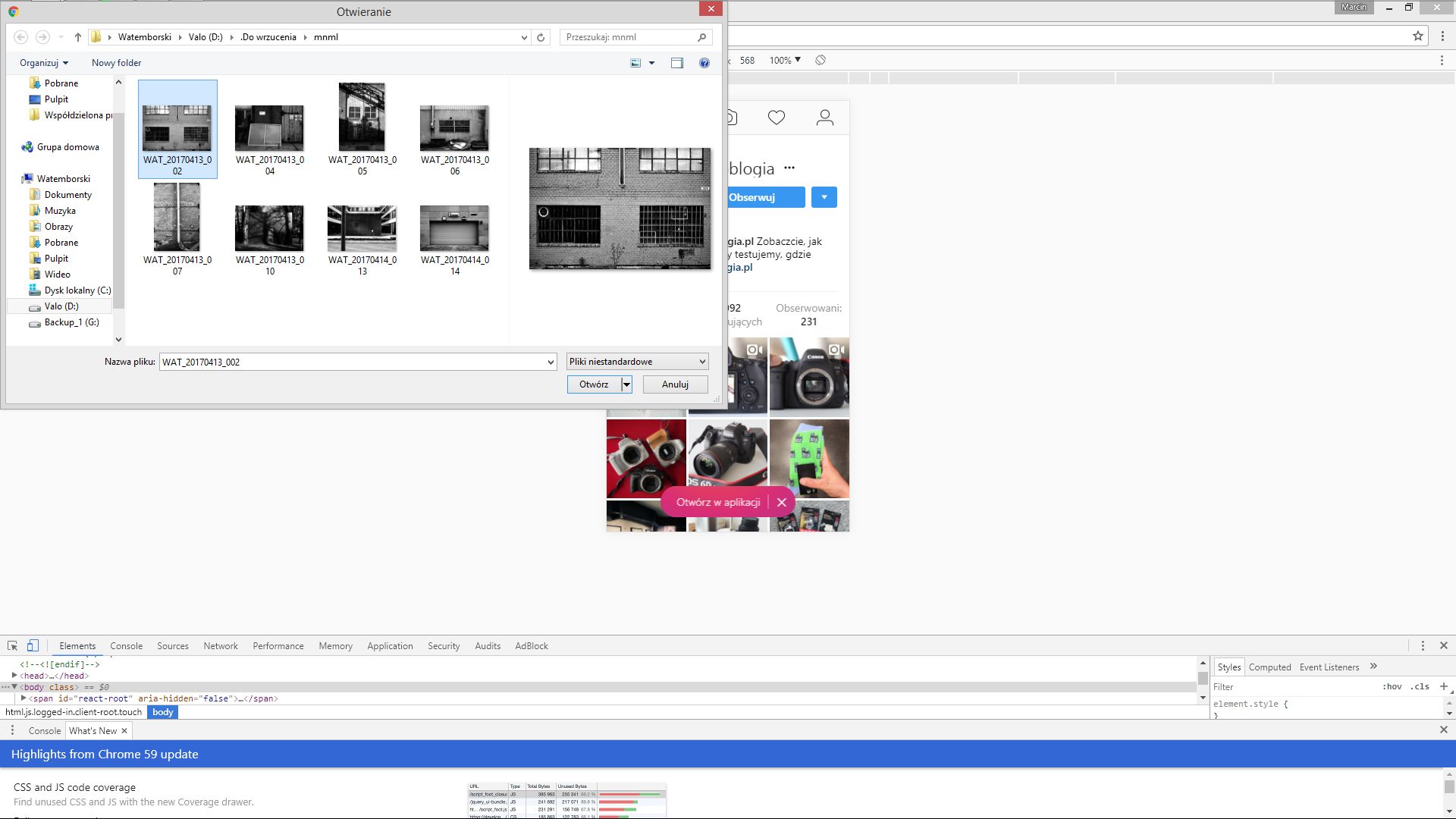Open view options dropdown arrow

[651, 63]
